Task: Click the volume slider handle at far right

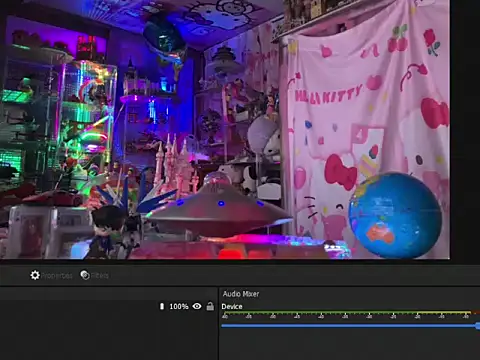Action: (x=478, y=326)
